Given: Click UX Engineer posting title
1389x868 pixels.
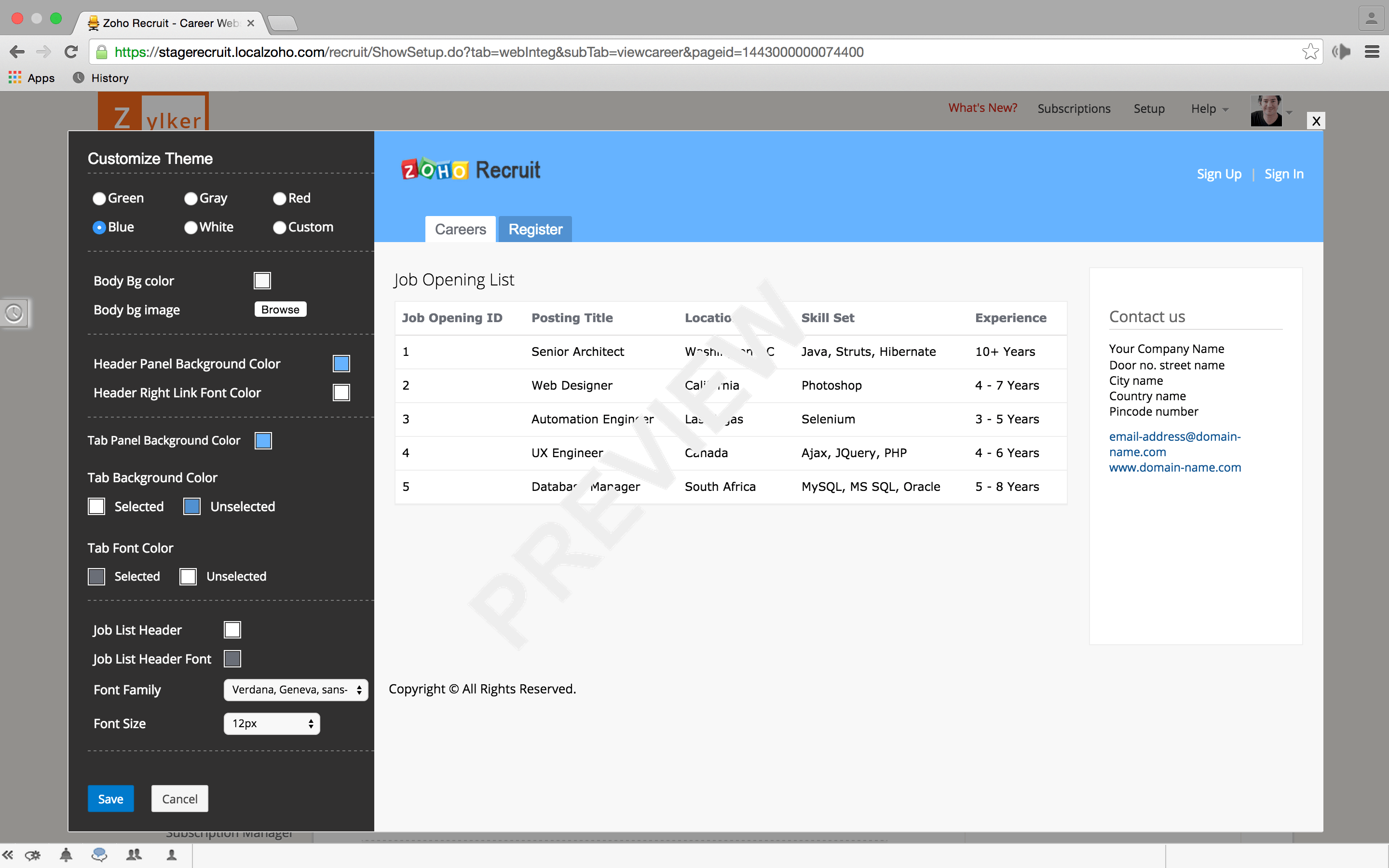Looking at the screenshot, I should (567, 453).
